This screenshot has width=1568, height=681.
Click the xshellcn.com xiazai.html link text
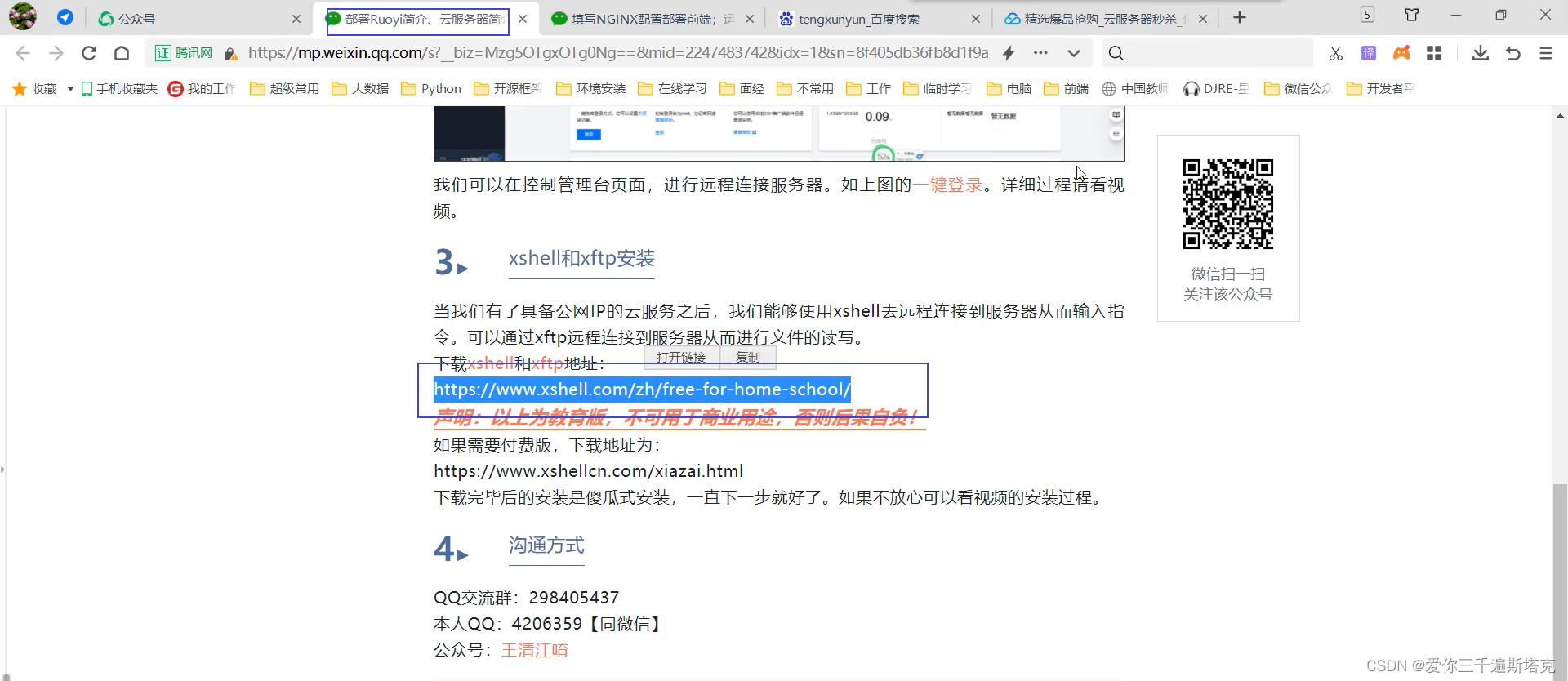click(x=588, y=471)
